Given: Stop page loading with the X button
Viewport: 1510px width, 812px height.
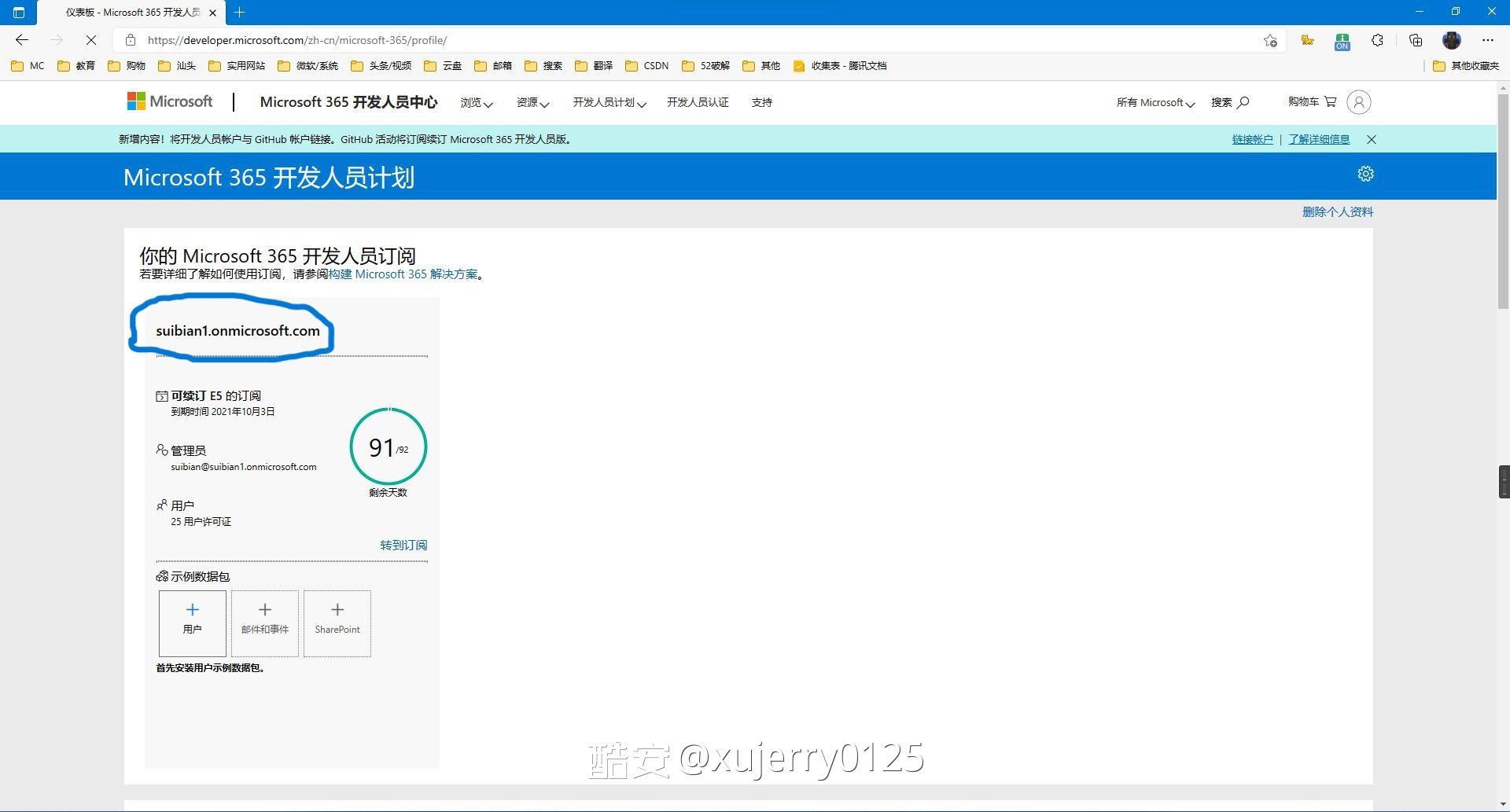Looking at the screenshot, I should point(90,40).
